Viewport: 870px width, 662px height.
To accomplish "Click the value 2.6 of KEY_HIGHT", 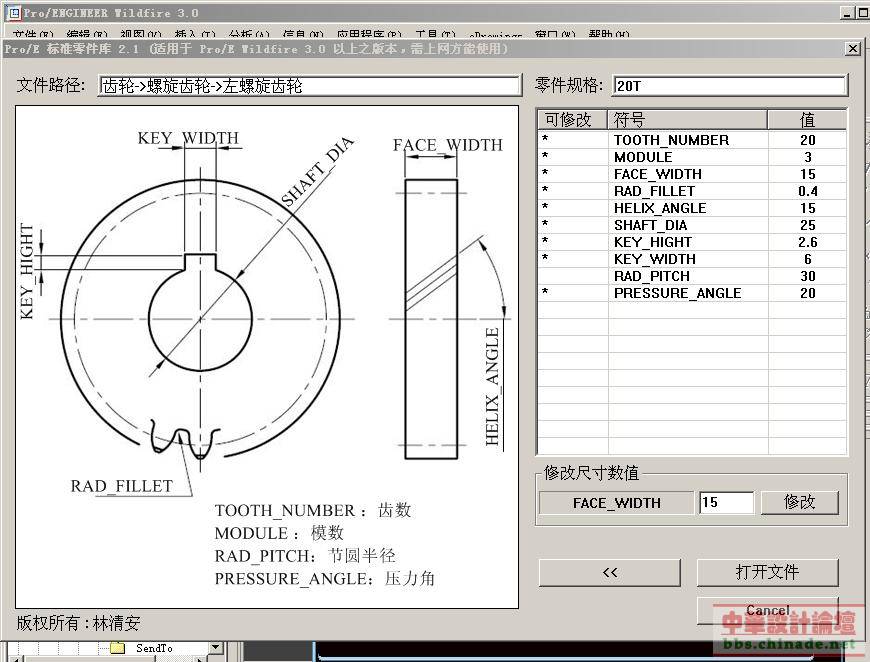I will point(808,242).
